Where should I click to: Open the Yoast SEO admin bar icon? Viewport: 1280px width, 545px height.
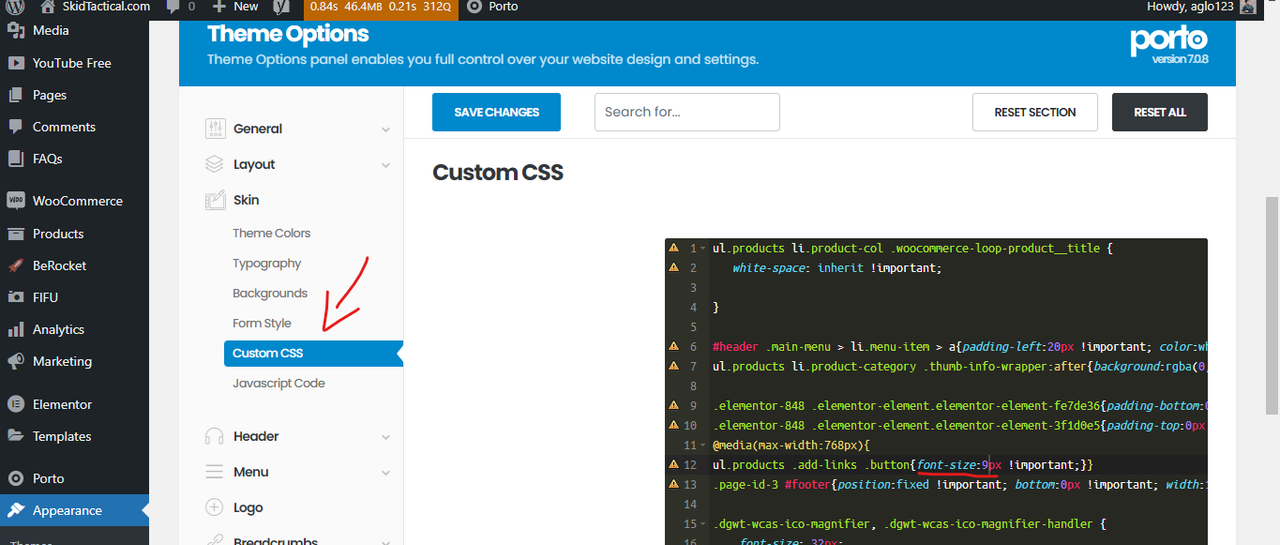(x=282, y=7)
